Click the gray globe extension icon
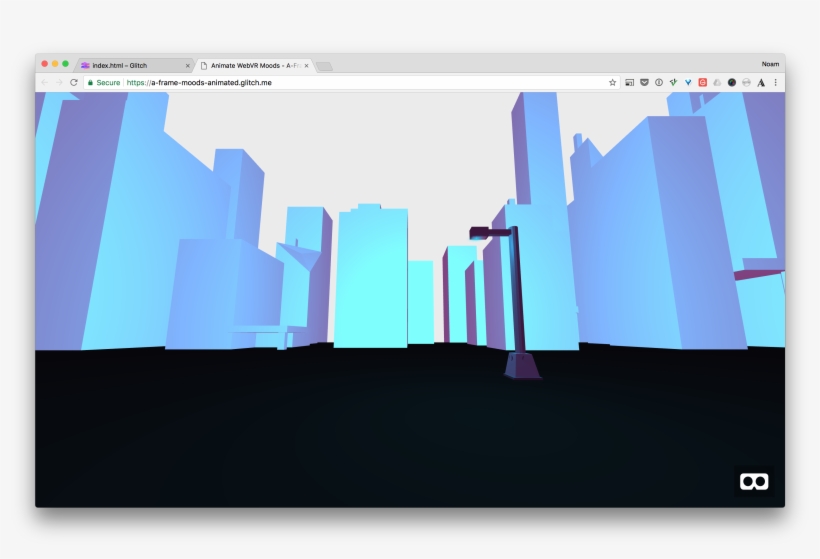This screenshot has height=559, width=820. [x=746, y=83]
